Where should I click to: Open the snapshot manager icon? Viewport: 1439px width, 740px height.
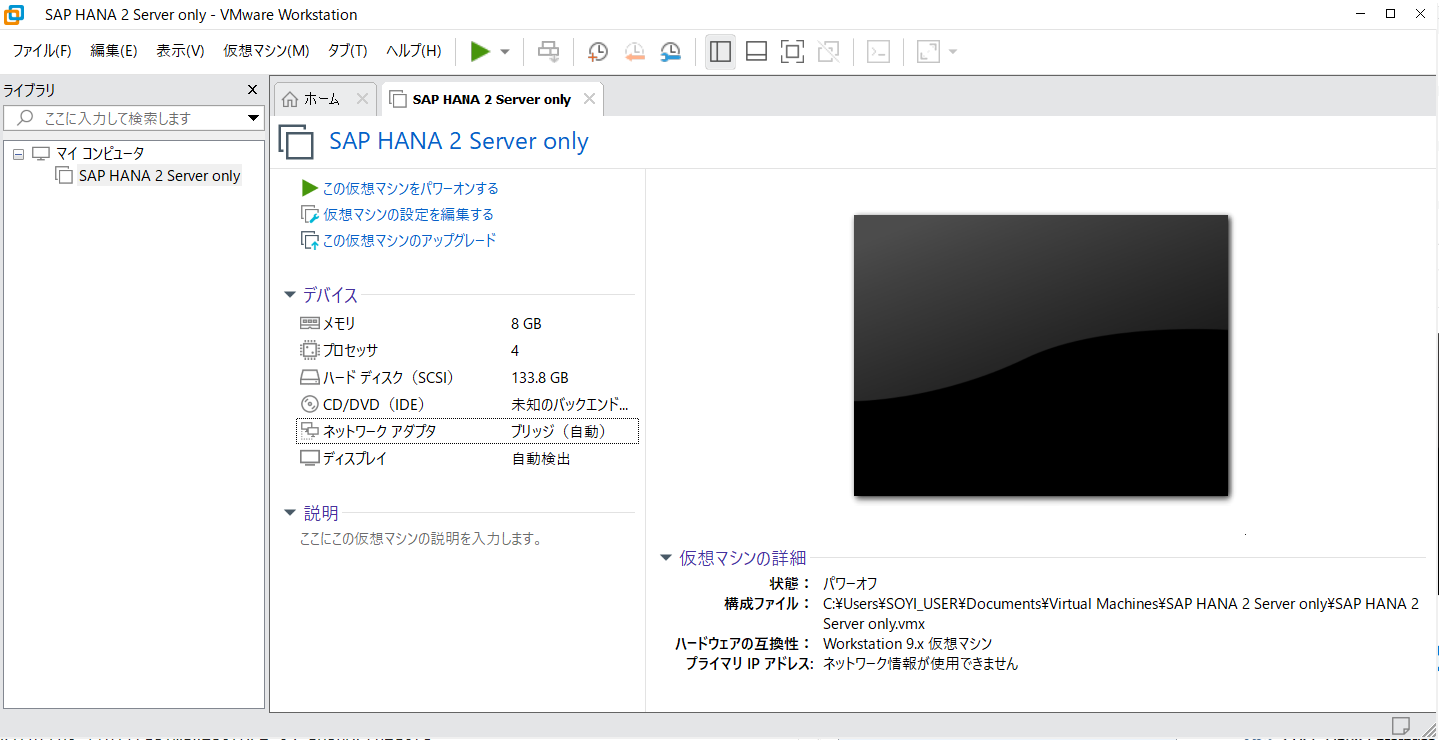pyautogui.click(x=671, y=52)
